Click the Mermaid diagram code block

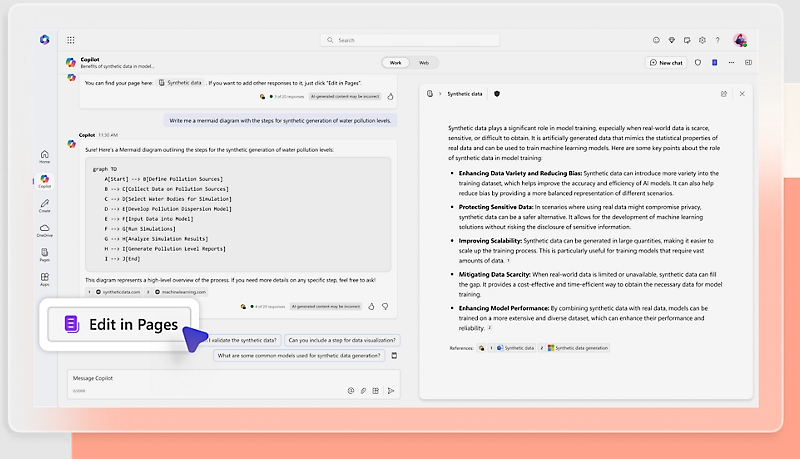click(238, 214)
